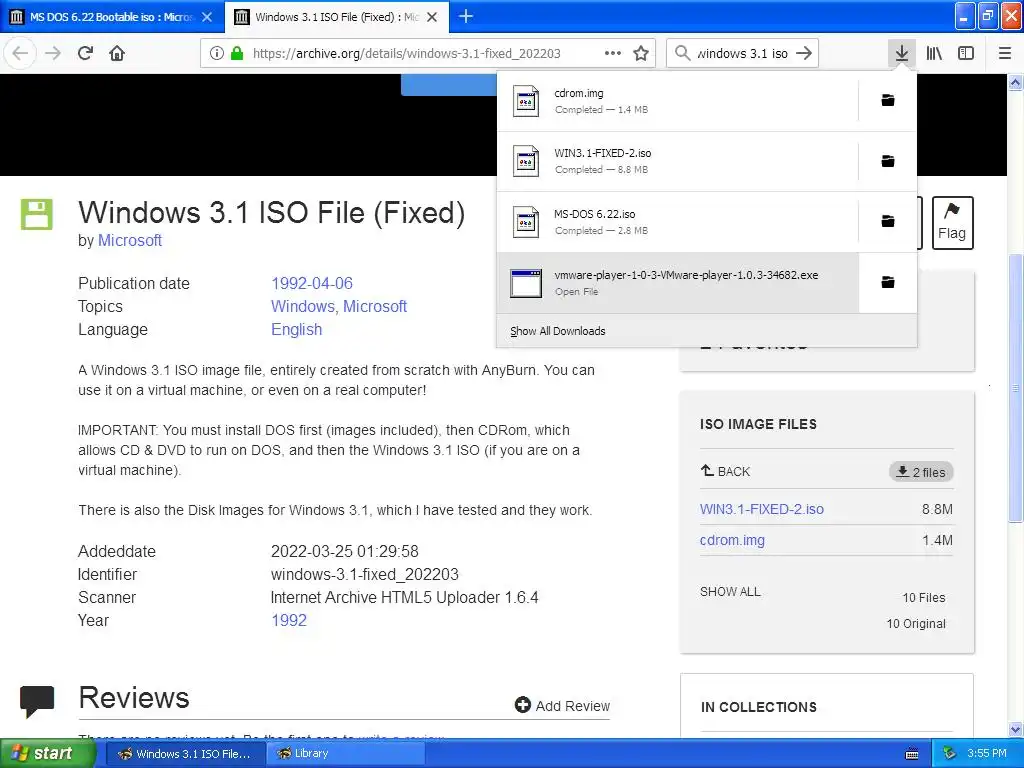Show sidebars toolbar icon
Viewport: 1024px width, 768px height.
tap(966, 53)
